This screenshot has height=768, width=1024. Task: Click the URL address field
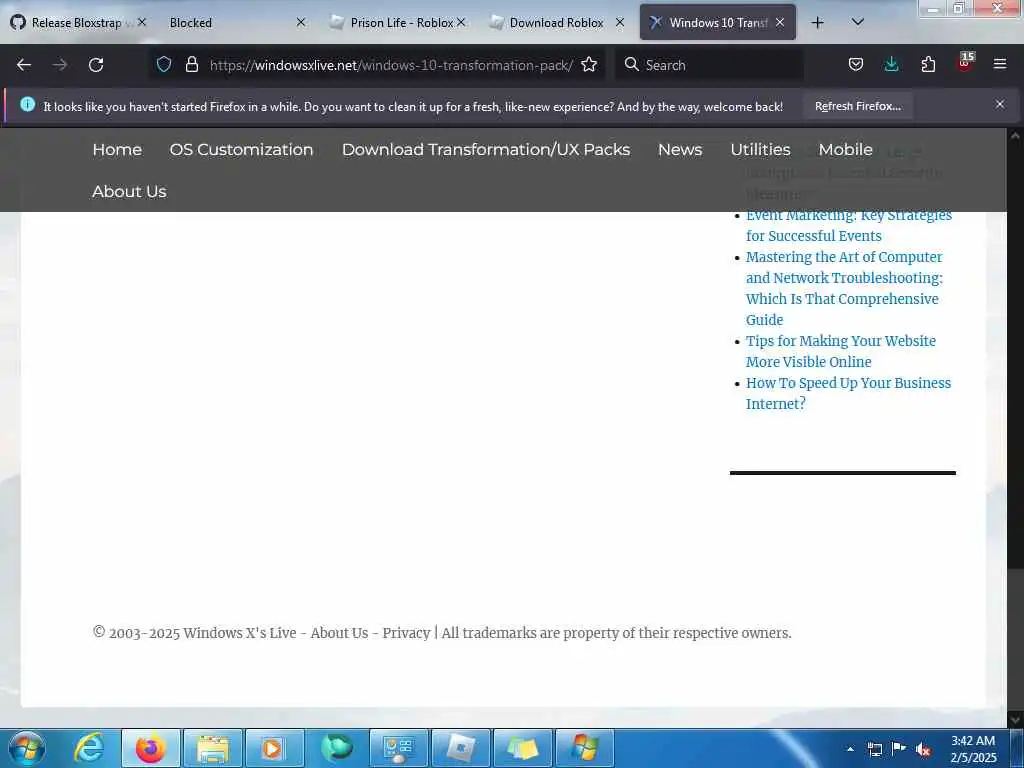(391, 65)
